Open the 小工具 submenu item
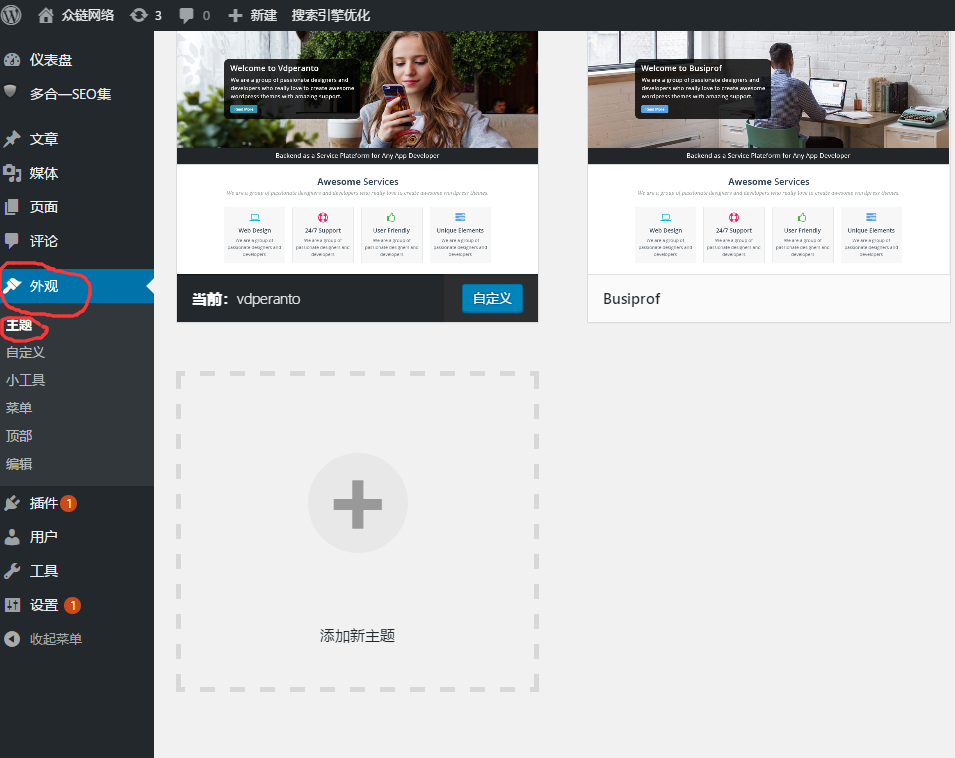This screenshot has width=955, height=758. click(x=26, y=380)
